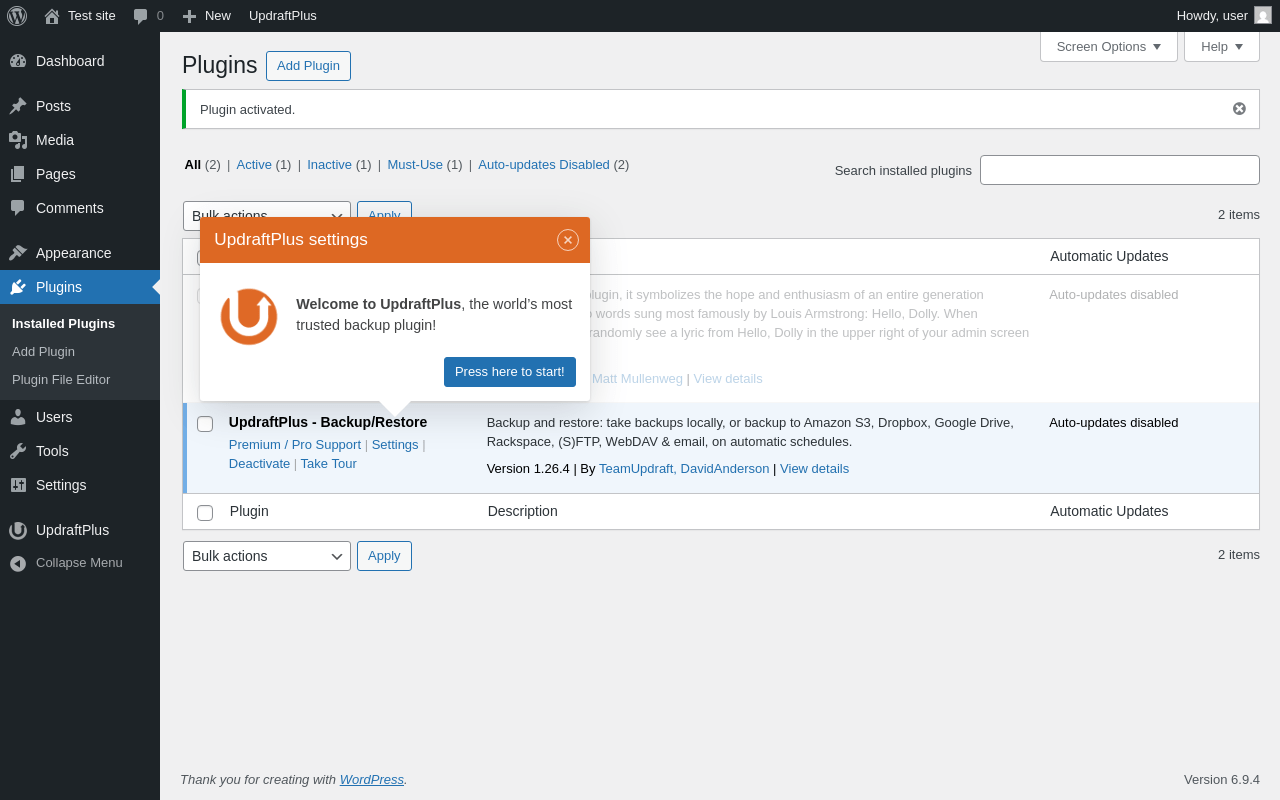Open the Dashboard sidebar icon
This screenshot has width=1280, height=800.
pyautogui.click(x=18, y=61)
